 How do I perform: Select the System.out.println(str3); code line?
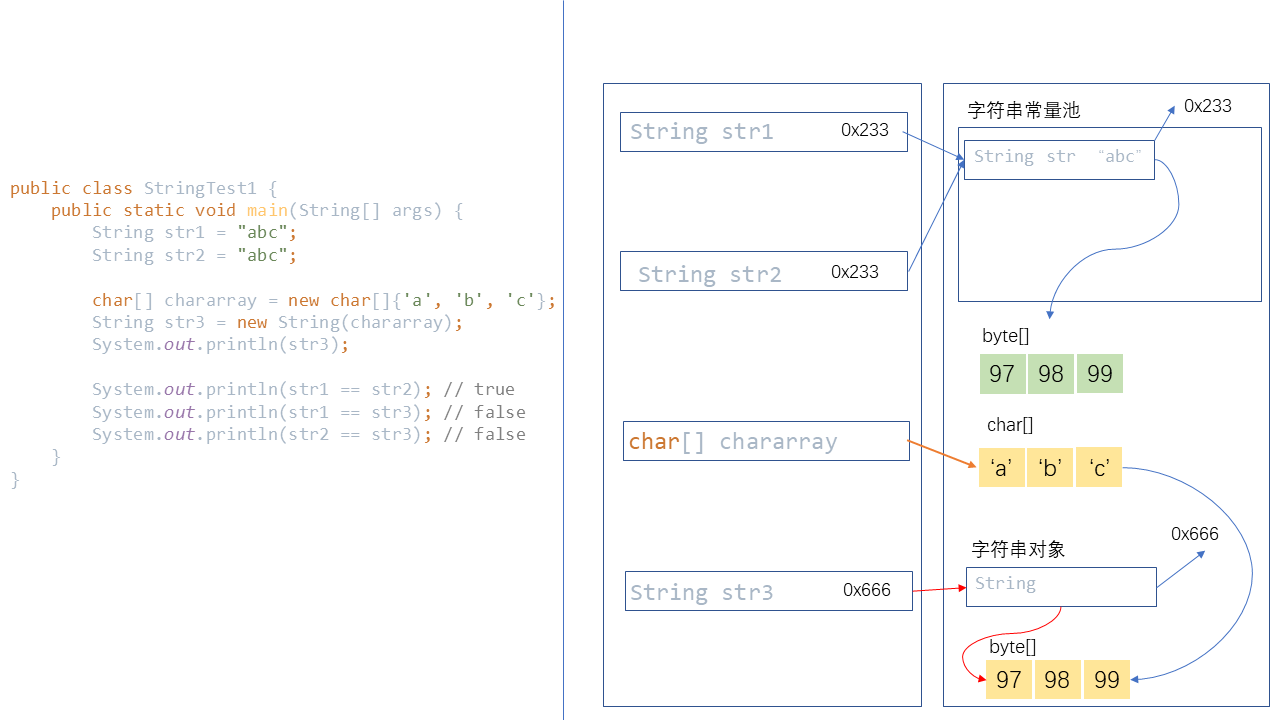pyautogui.click(x=221, y=345)
